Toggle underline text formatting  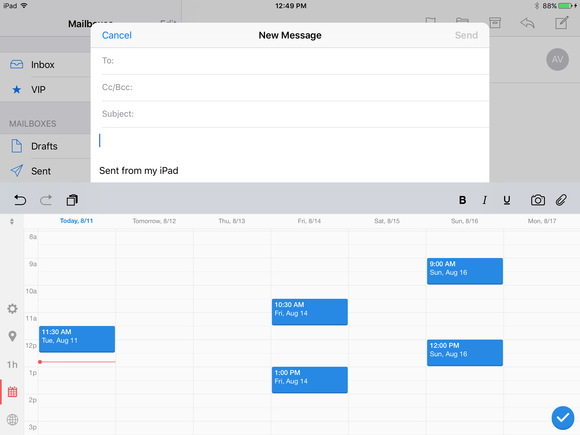[x=507, y=200]
